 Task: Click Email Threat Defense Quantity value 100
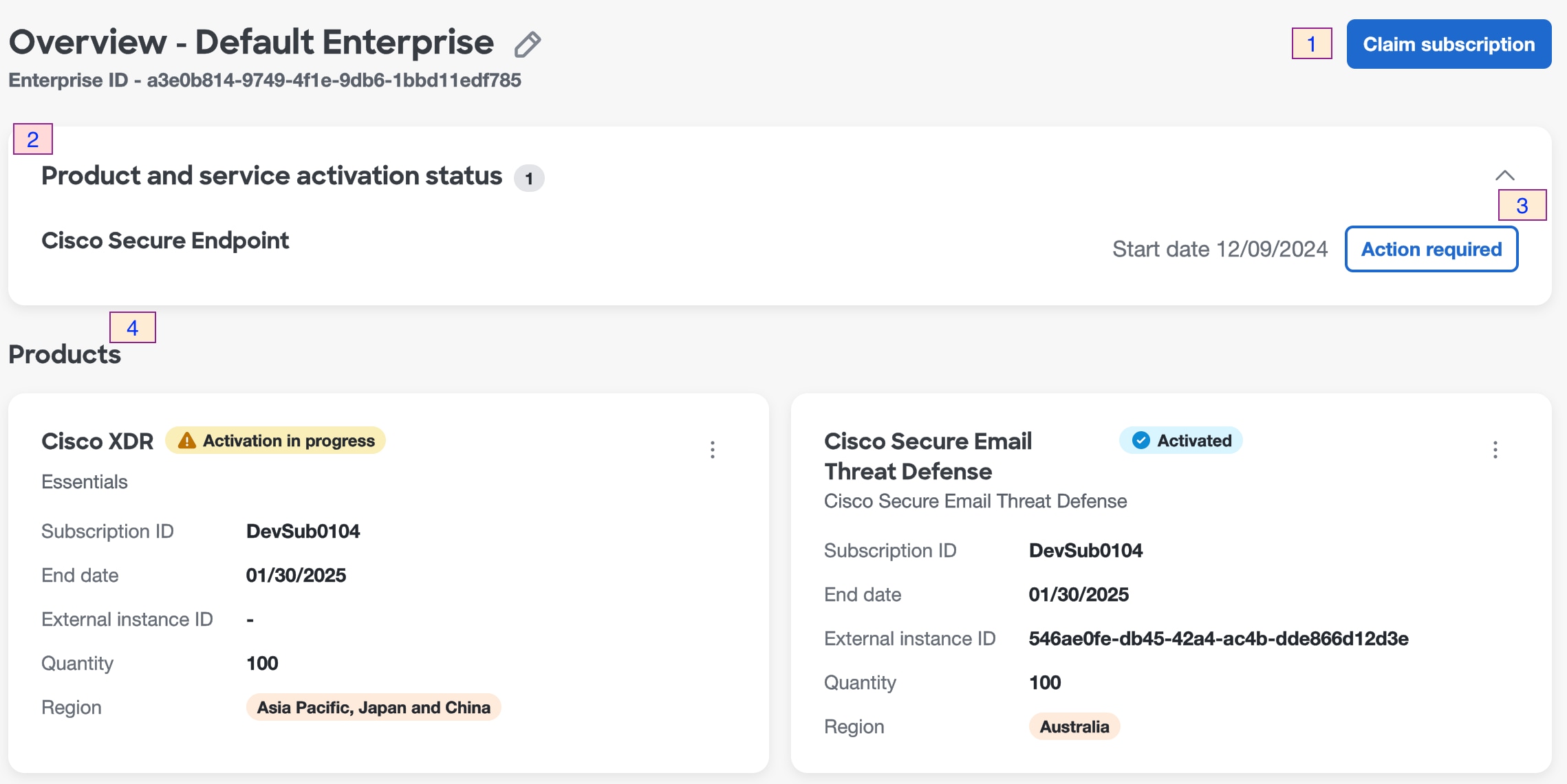point(1045,682)
